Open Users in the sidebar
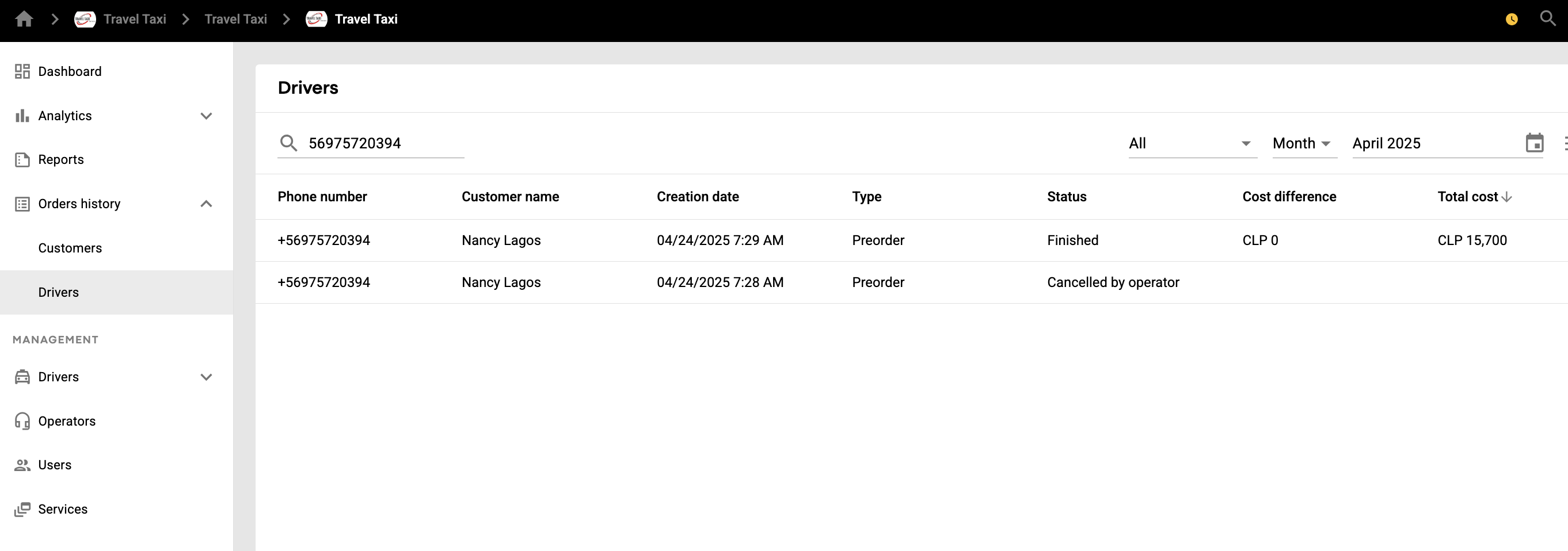Image resolution: width=1568 pixels, height=551 pixels. point(116,465)
